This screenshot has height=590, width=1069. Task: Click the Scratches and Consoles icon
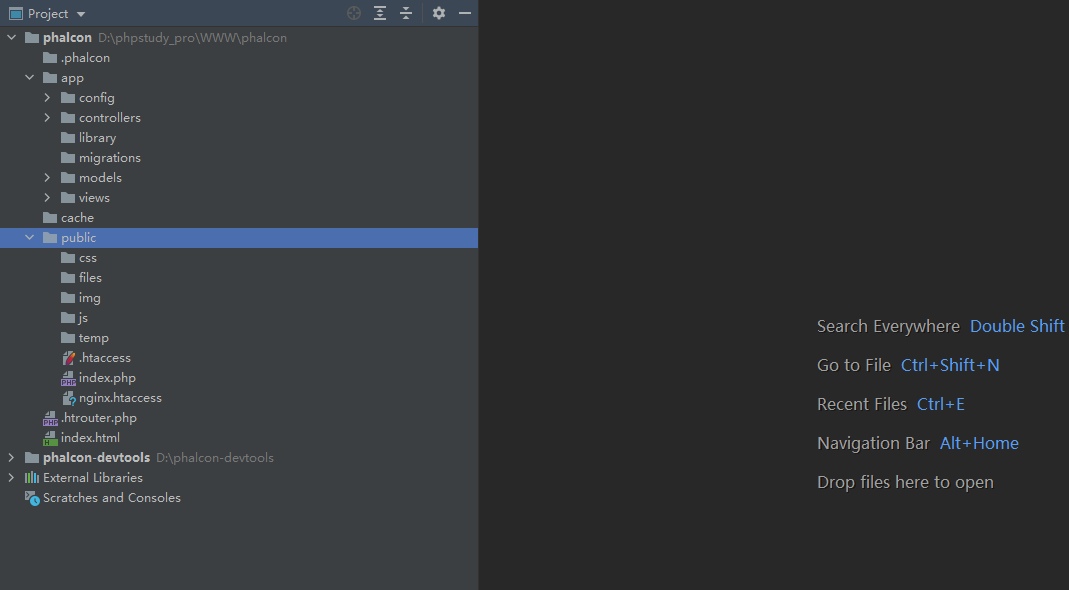coord(32,498)
